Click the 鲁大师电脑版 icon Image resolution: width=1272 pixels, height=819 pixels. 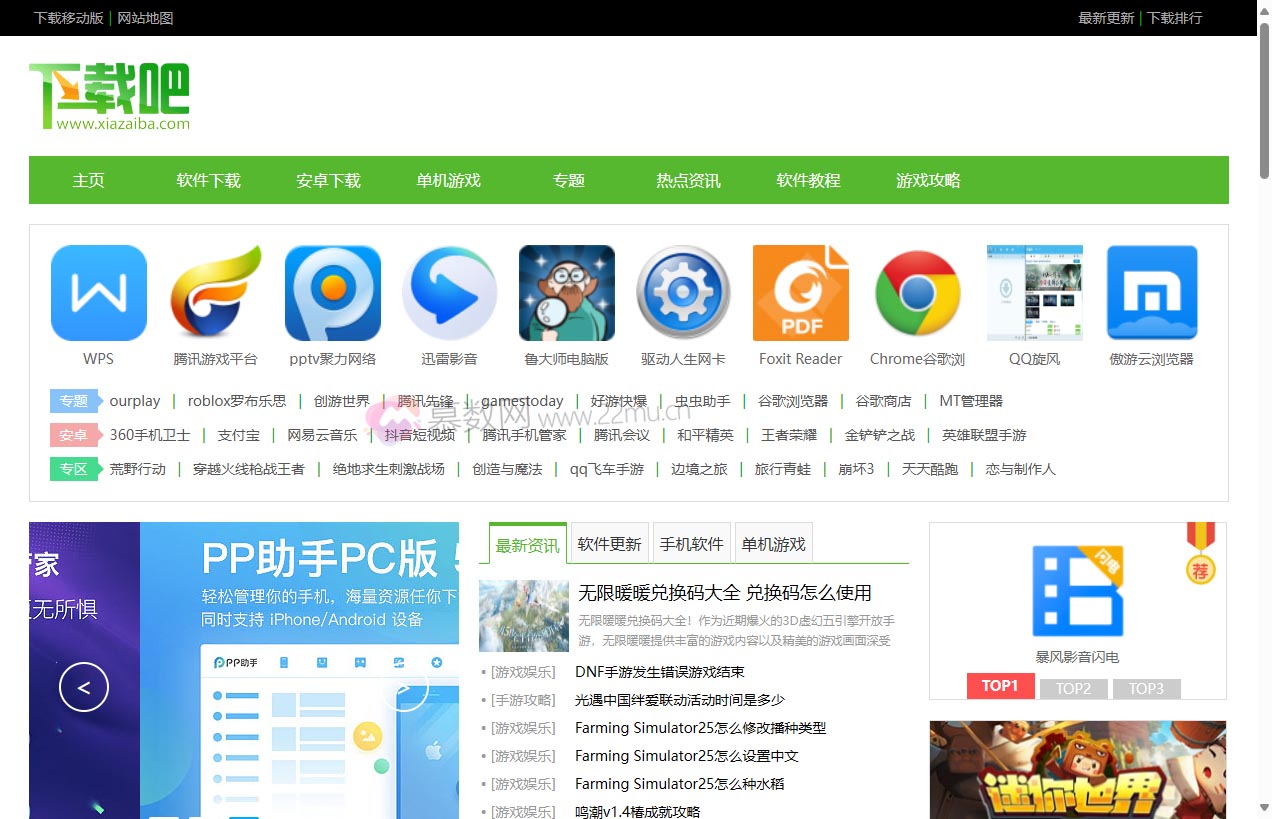(566, 292)
